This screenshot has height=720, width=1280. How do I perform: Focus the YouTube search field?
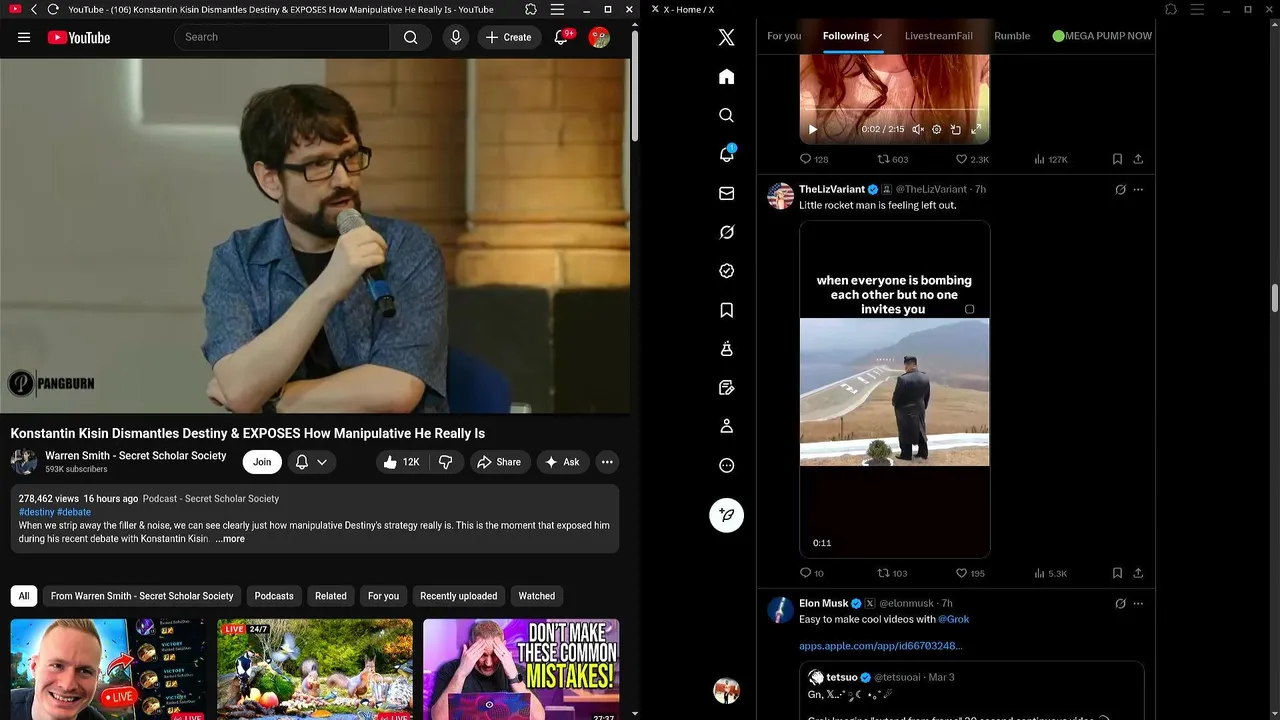coord(282,37)
